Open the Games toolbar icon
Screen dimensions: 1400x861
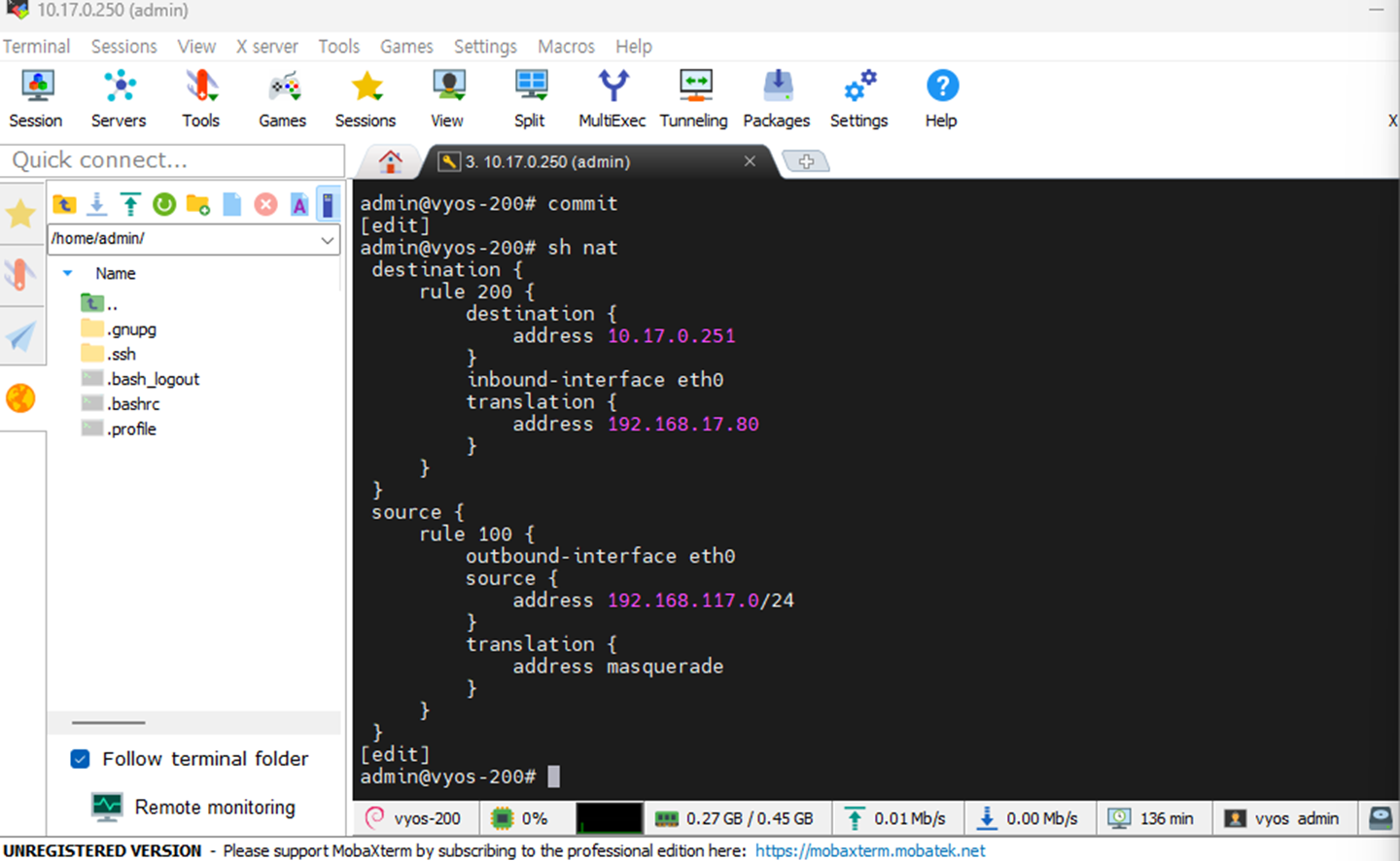click(283, 99)
